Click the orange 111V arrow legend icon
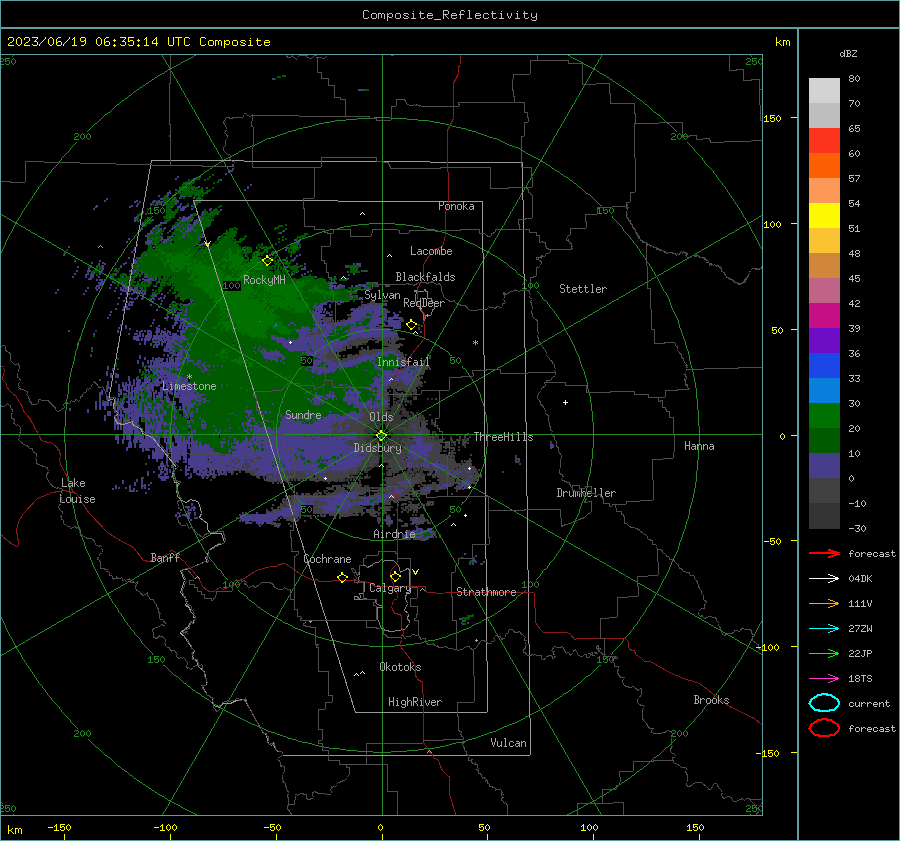 point(824,603)
